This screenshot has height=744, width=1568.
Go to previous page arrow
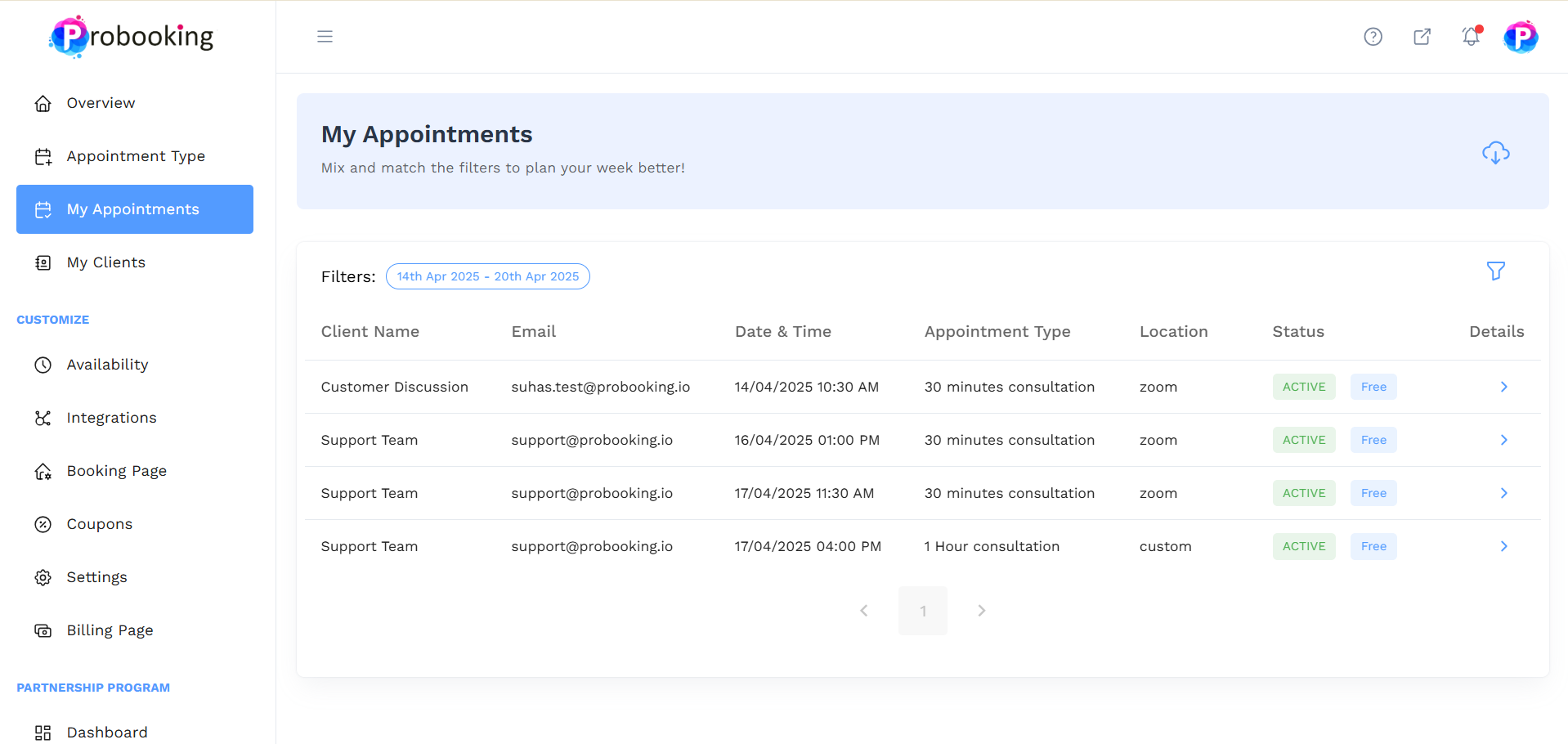tap(864, 611)
